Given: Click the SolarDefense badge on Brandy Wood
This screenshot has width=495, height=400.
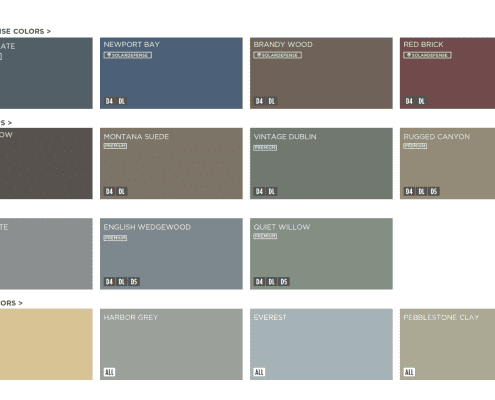Looking at the screenshot, I should tap(278, 55).
